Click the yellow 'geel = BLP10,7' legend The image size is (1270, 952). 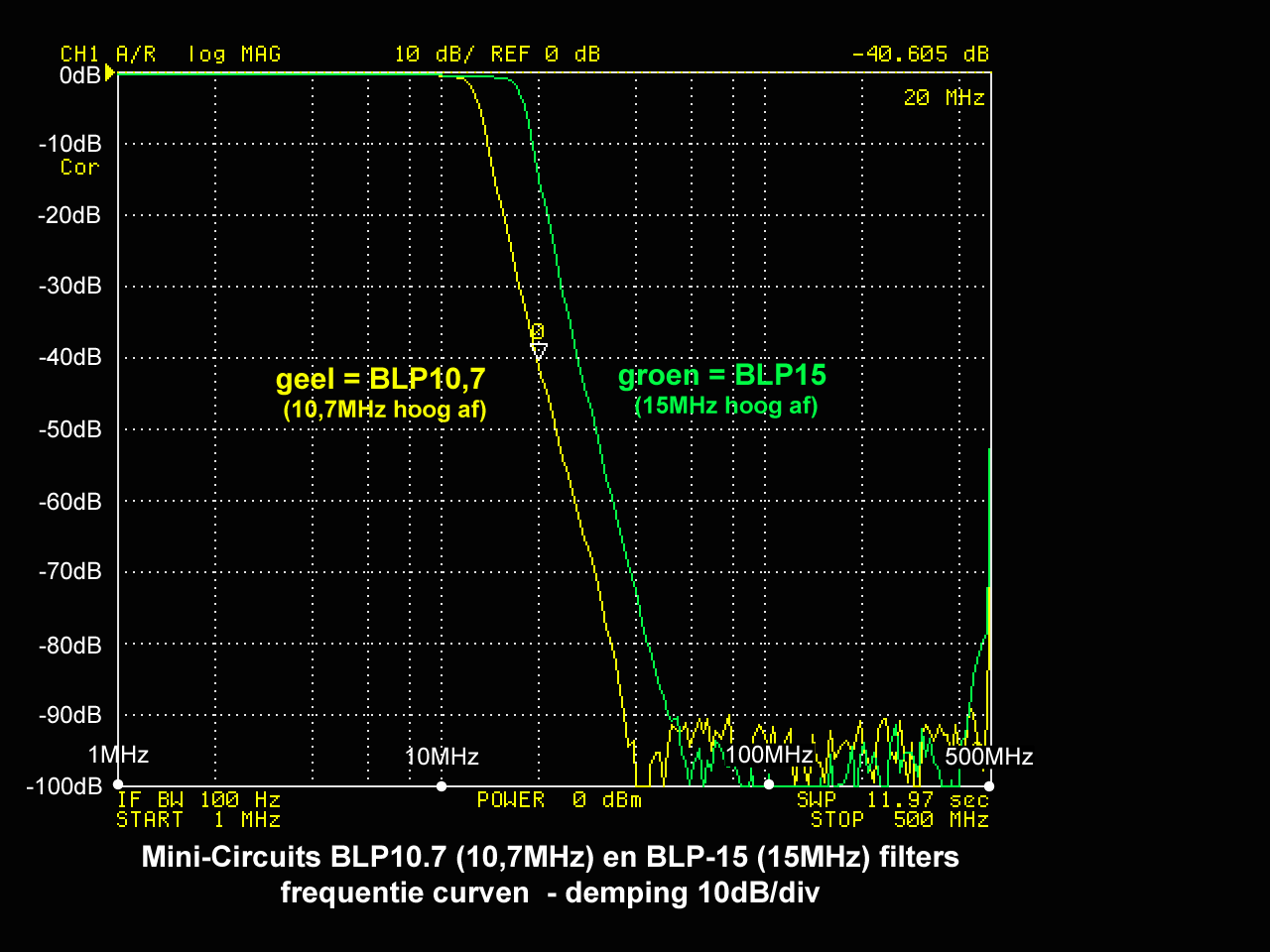click(x=381, y=379)
